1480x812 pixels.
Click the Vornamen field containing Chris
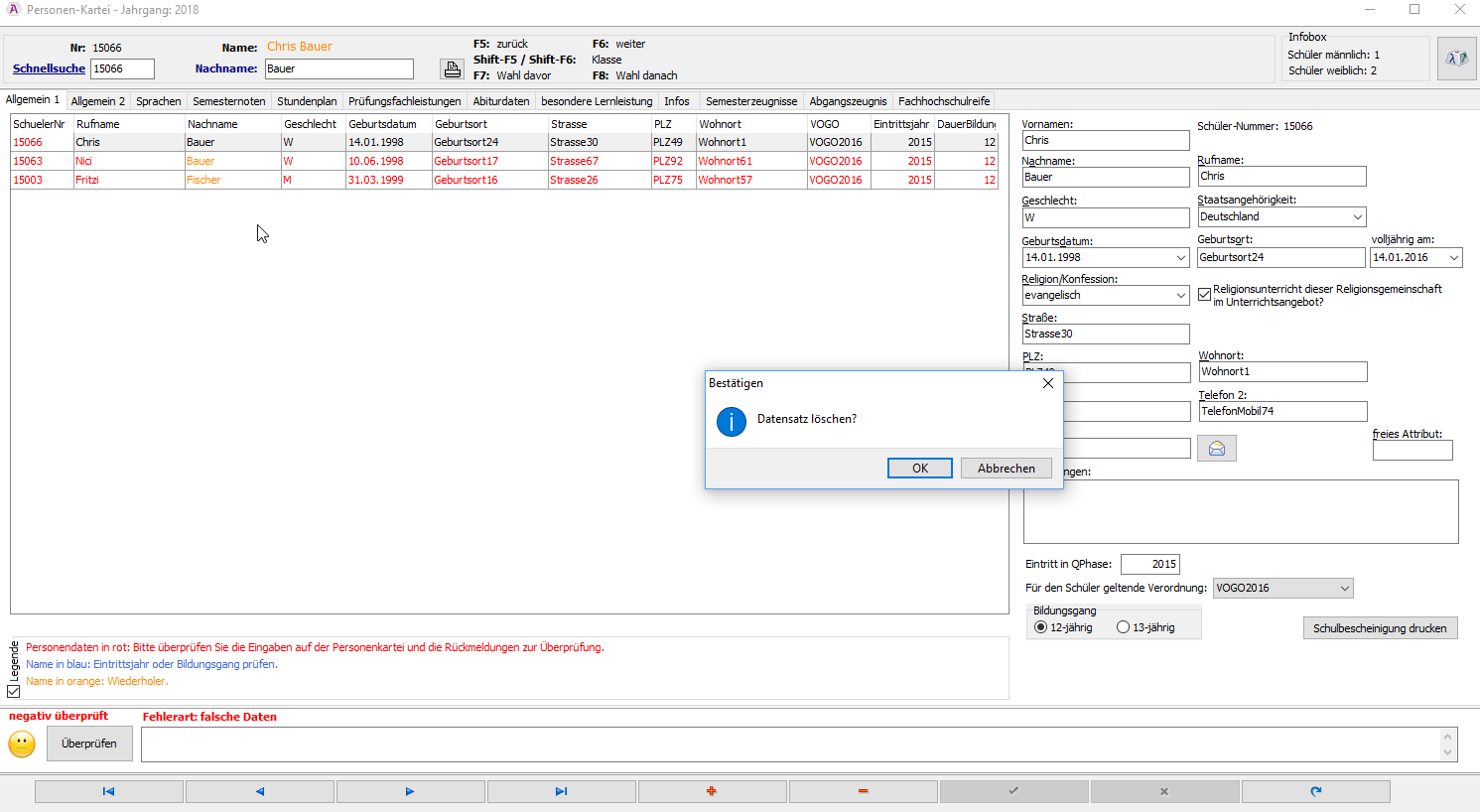coord(1106,141)
